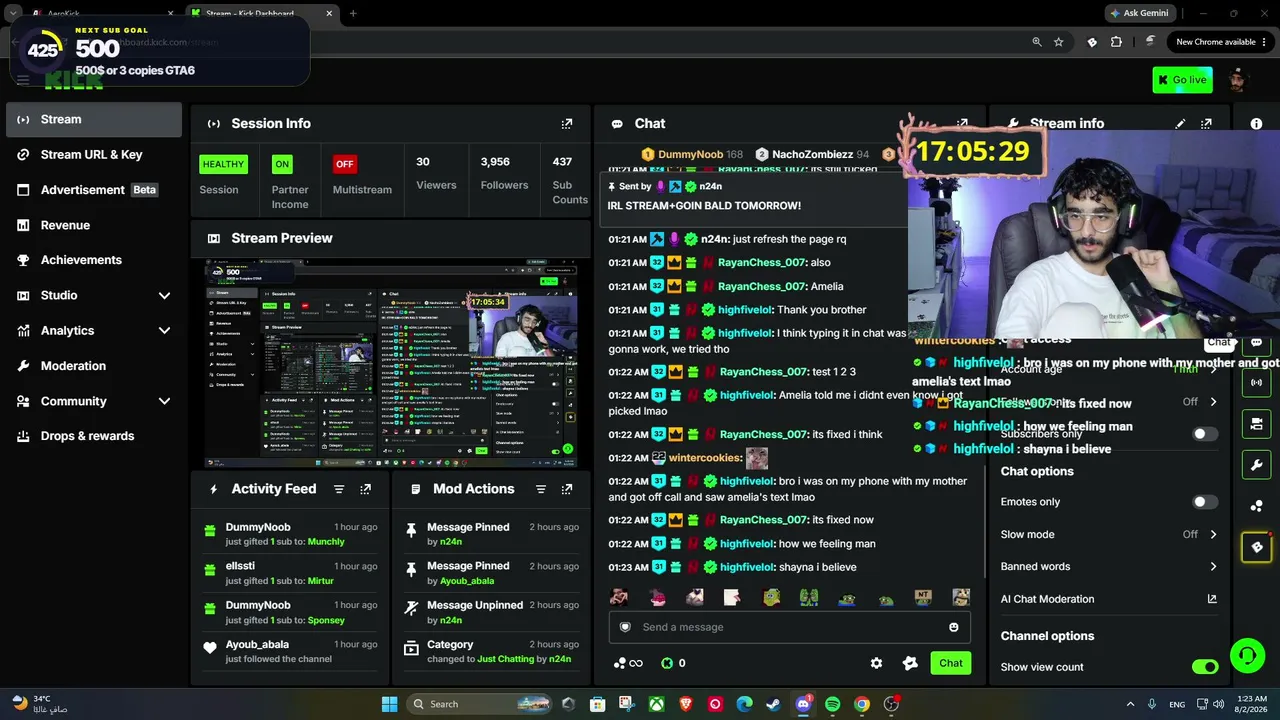The height and width of the screenshot is (720, 1280).
Task: Click New Chrome available update button
Action: [1213, 42]
